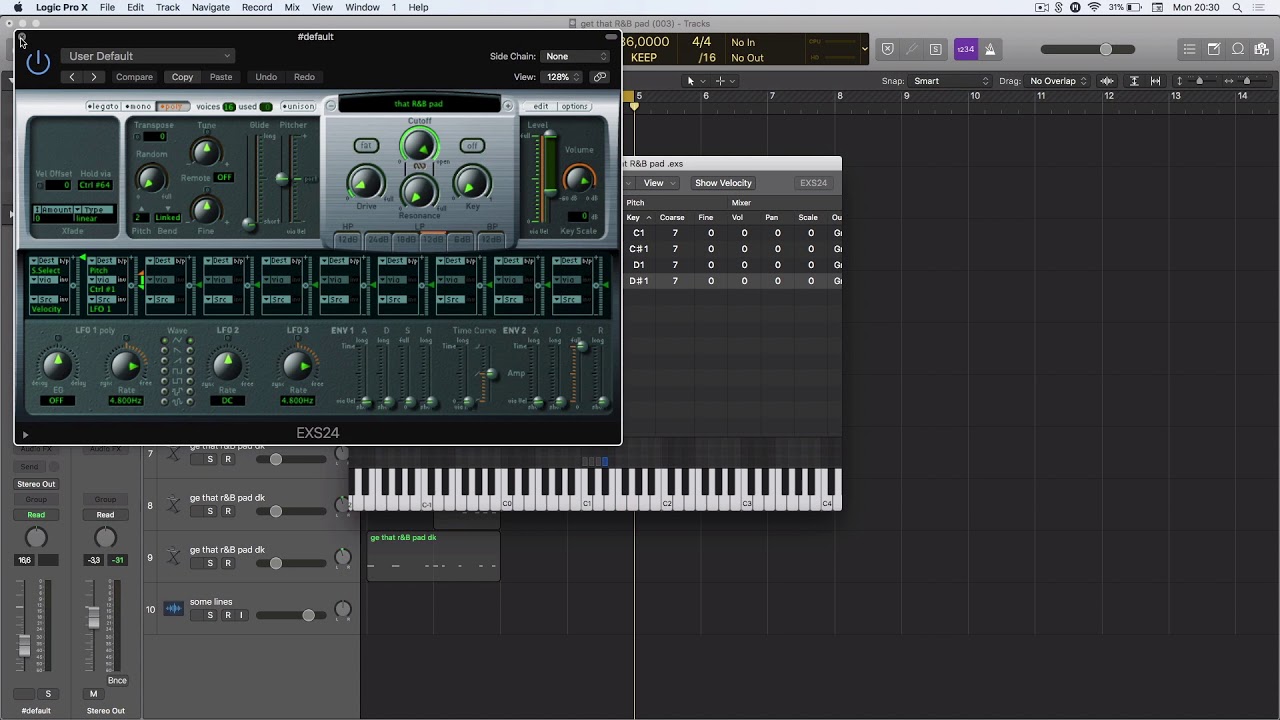Toggle the fat filter button
The image size is (1280, 720).
tap(366, 145)
